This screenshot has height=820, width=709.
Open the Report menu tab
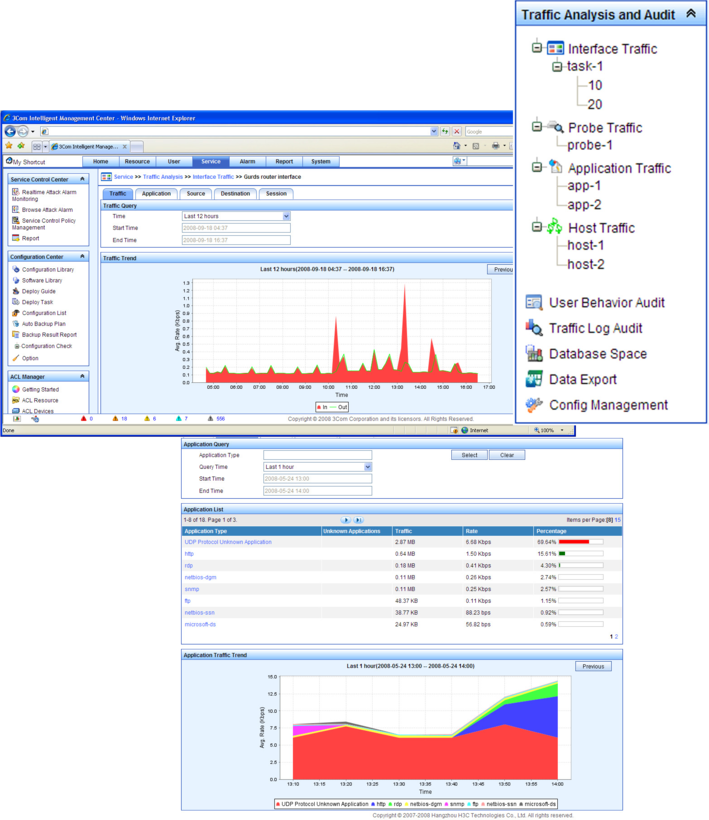pos(284,162)
